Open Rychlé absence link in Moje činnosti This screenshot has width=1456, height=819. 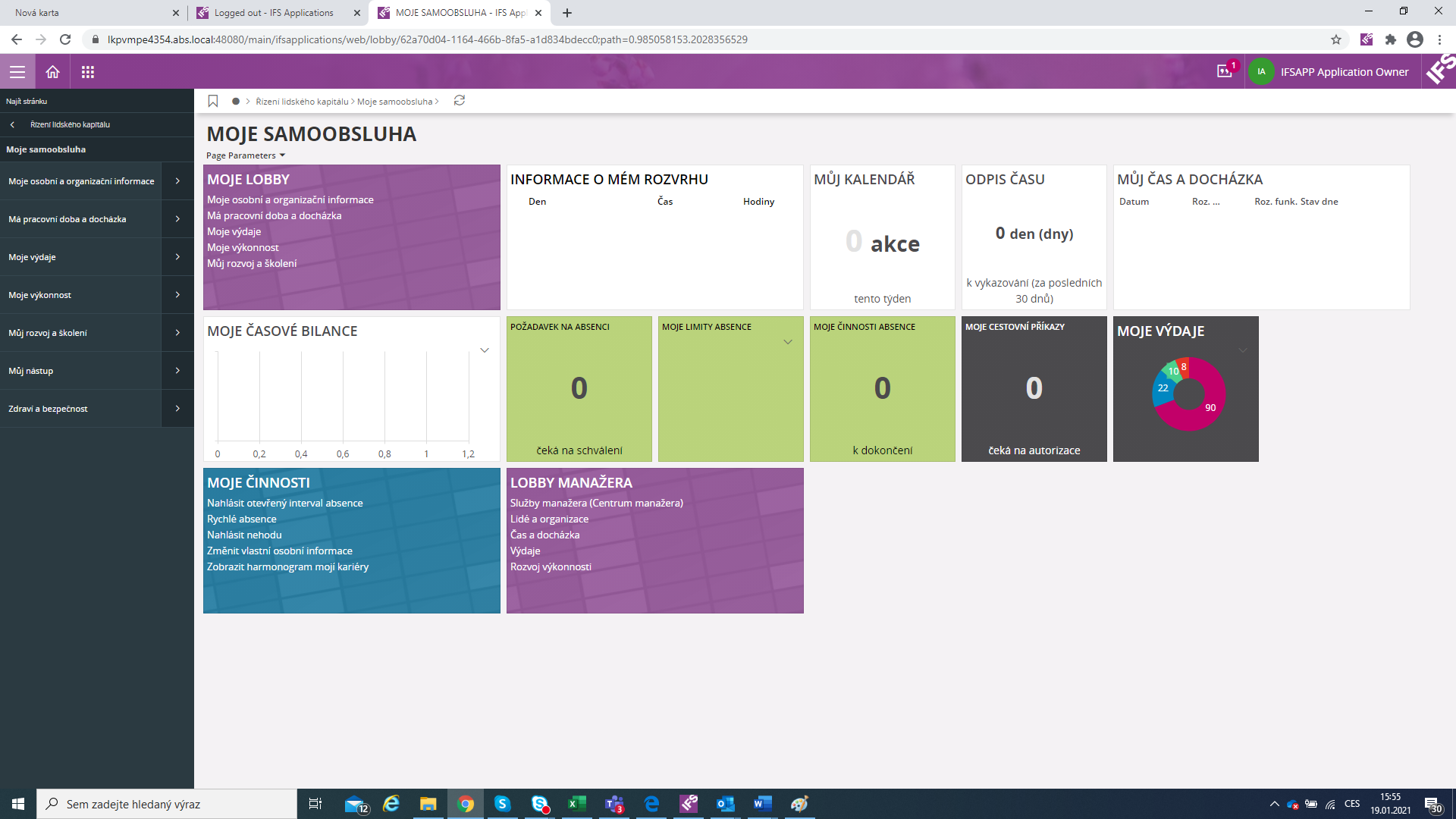241,519
